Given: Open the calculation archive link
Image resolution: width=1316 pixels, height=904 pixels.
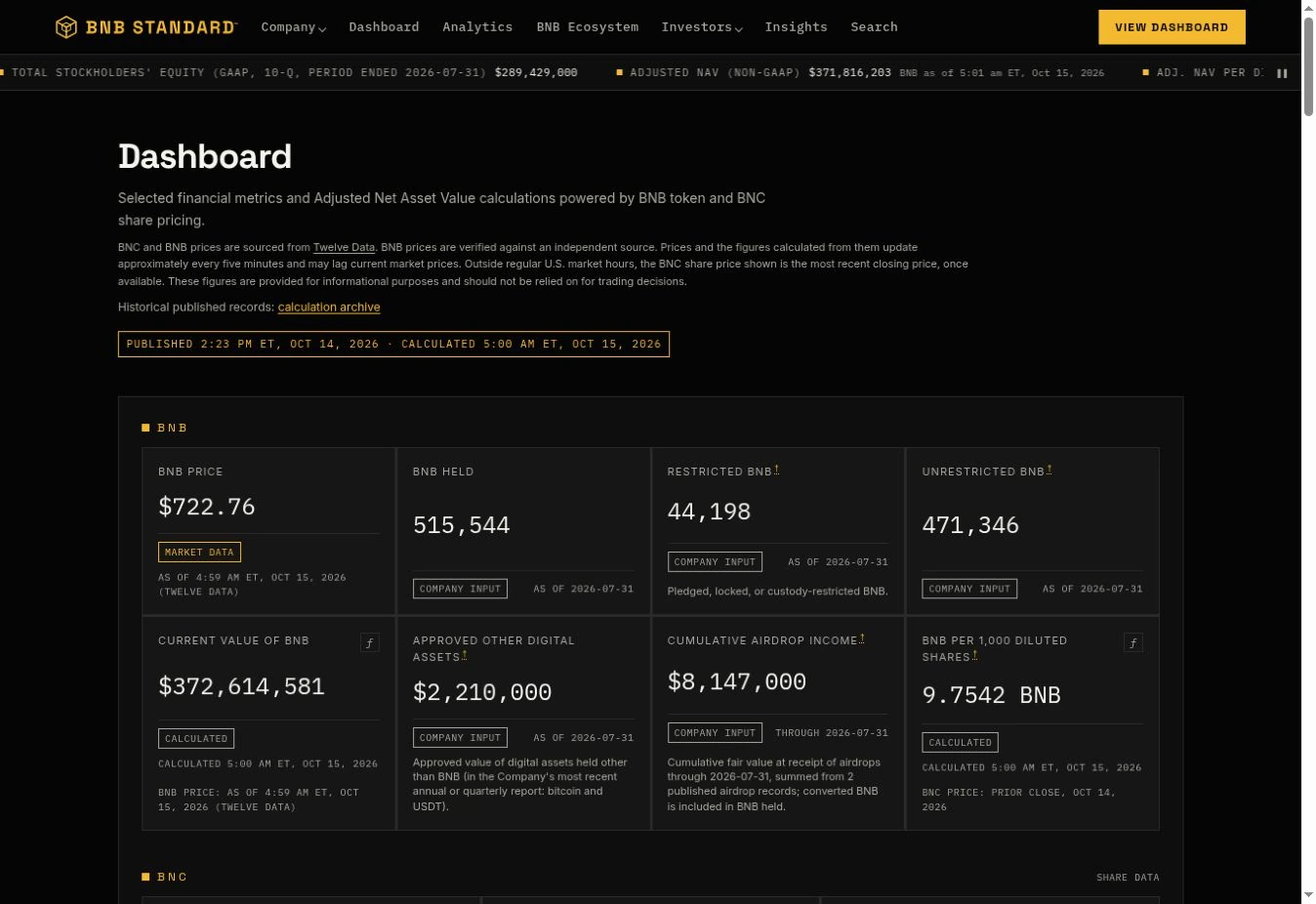Looking at the screenshot, I should 329,308.
